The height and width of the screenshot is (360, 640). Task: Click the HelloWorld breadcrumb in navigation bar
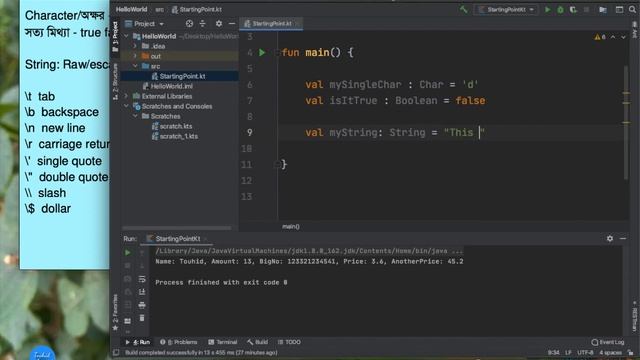131,9
